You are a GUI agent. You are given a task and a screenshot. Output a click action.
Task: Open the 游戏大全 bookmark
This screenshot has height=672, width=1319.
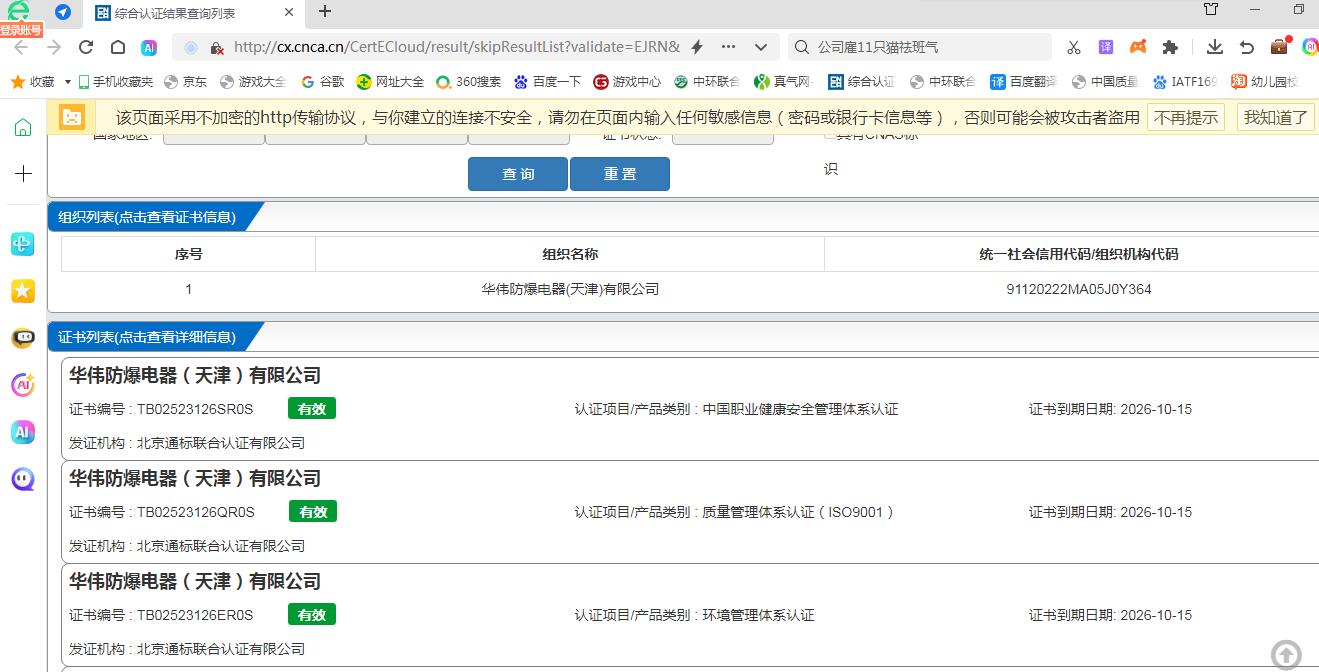point(253,82)
